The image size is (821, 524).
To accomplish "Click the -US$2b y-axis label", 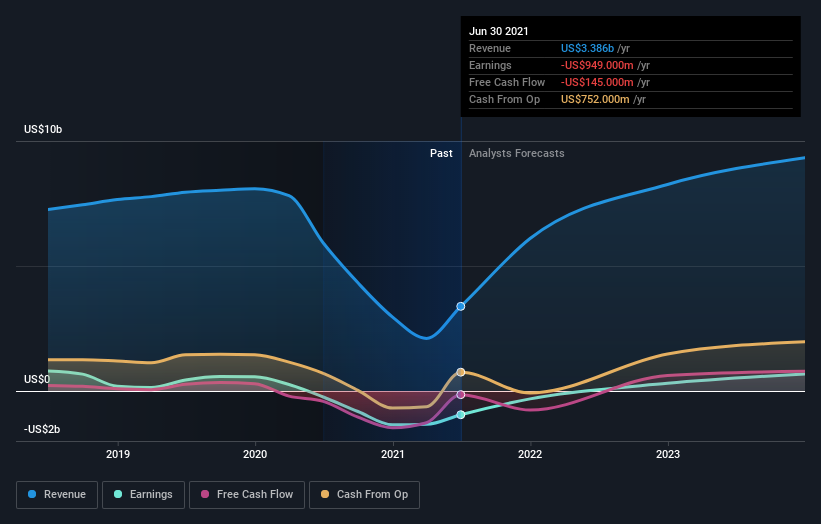I will click(42, 429).
